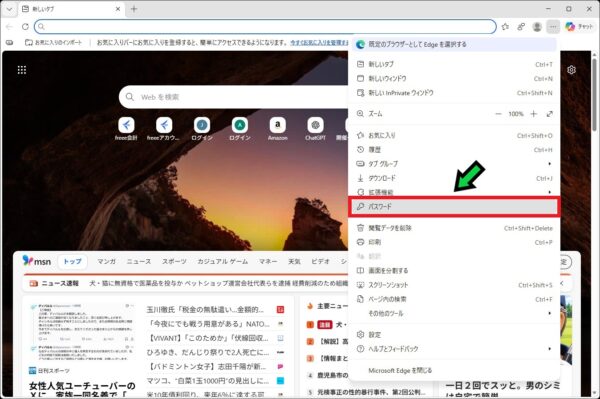Click the profile avatar icon
This screenshot has width=600, height=399.
[x=537, y=27]
